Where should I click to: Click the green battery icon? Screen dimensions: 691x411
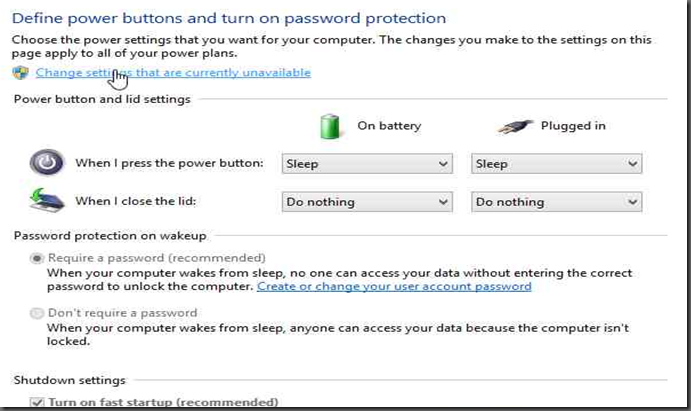click(330, 126)
